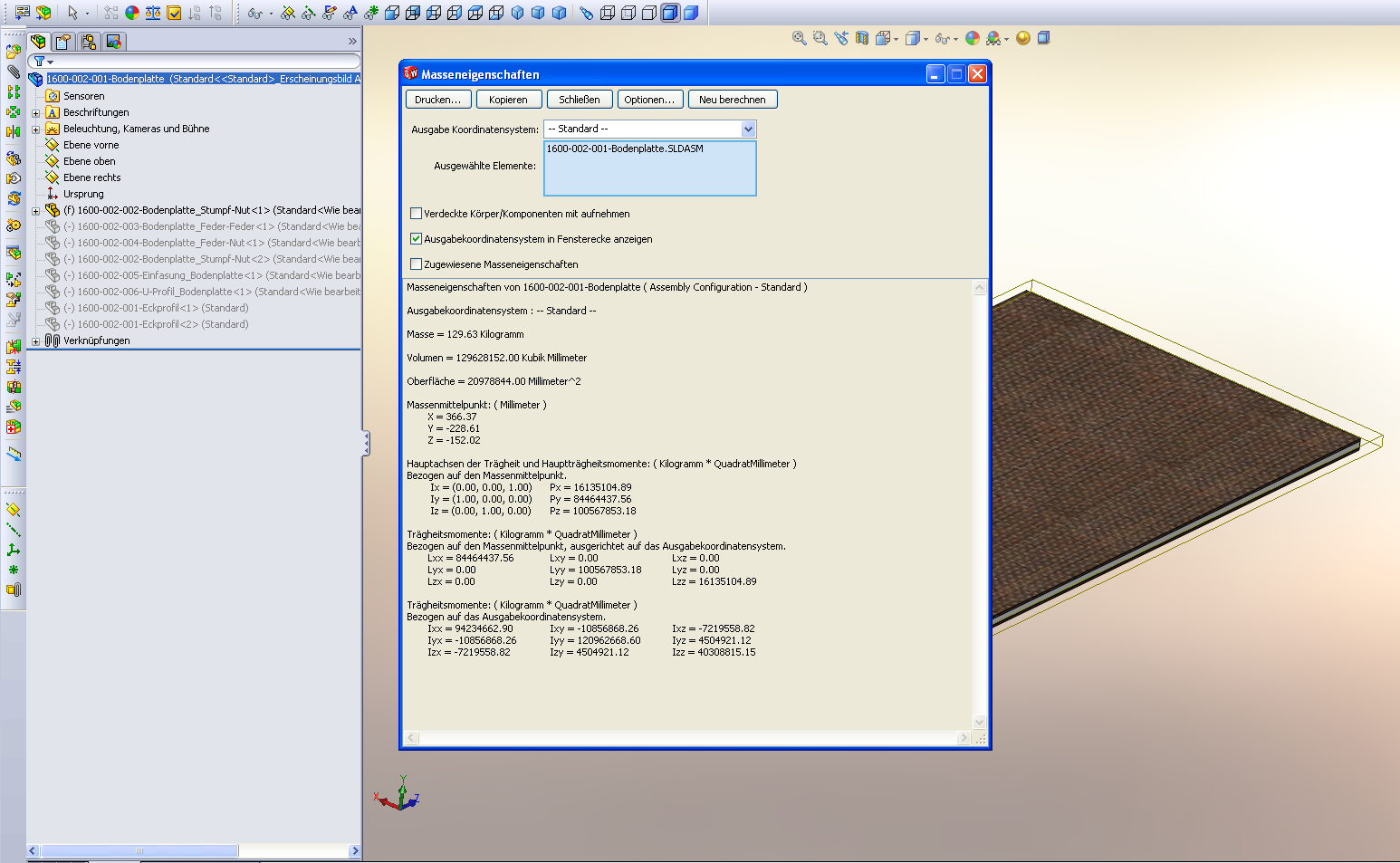1400x863 pixels.
Task: Click the filter funnel icon in feature tree
Action: point(40,62)
